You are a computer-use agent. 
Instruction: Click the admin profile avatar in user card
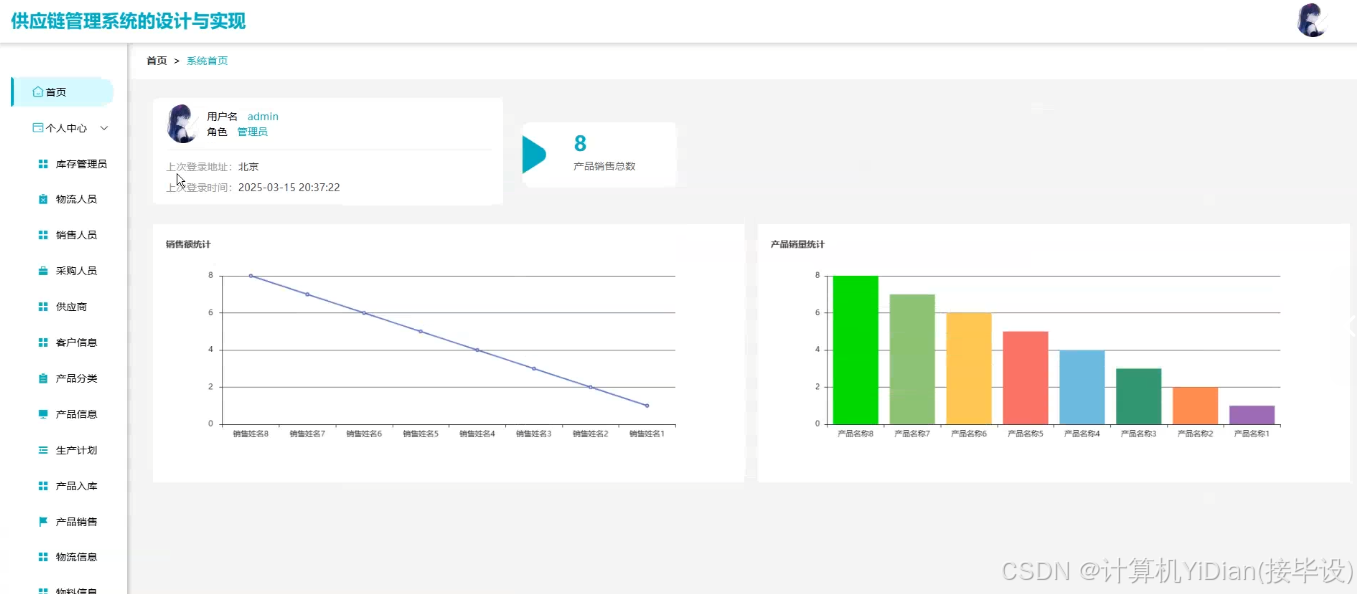point(181,124)
